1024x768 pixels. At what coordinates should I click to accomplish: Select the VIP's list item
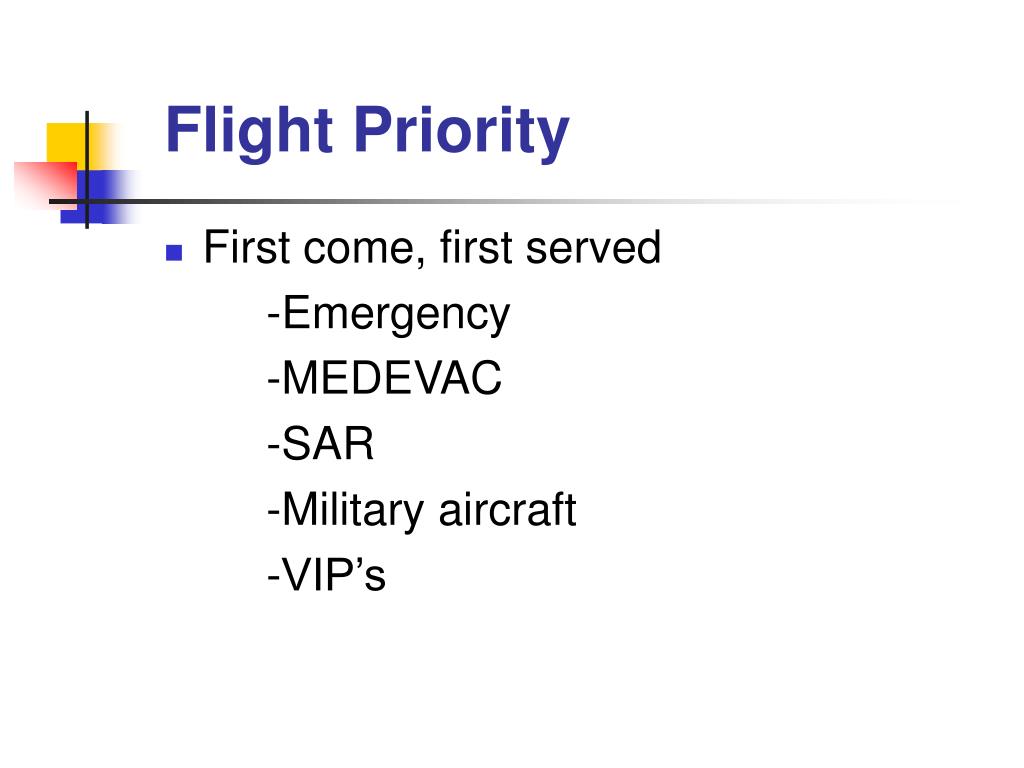coord(327,575)
